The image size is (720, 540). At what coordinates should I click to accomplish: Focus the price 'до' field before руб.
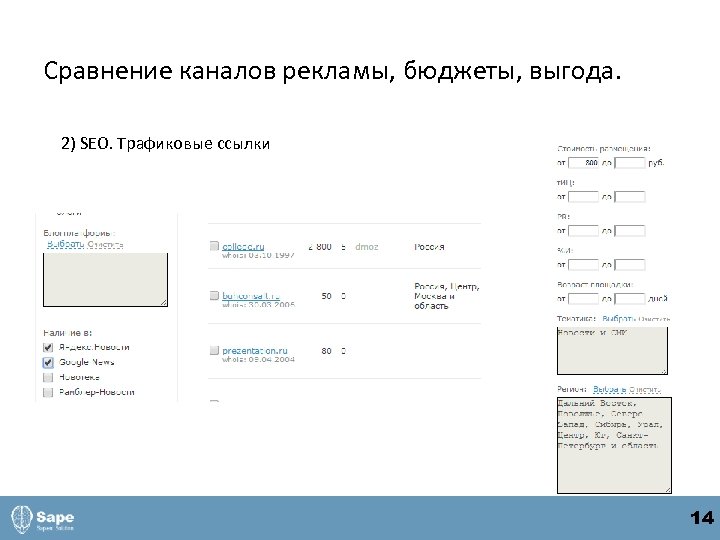(x=630, y=163)
